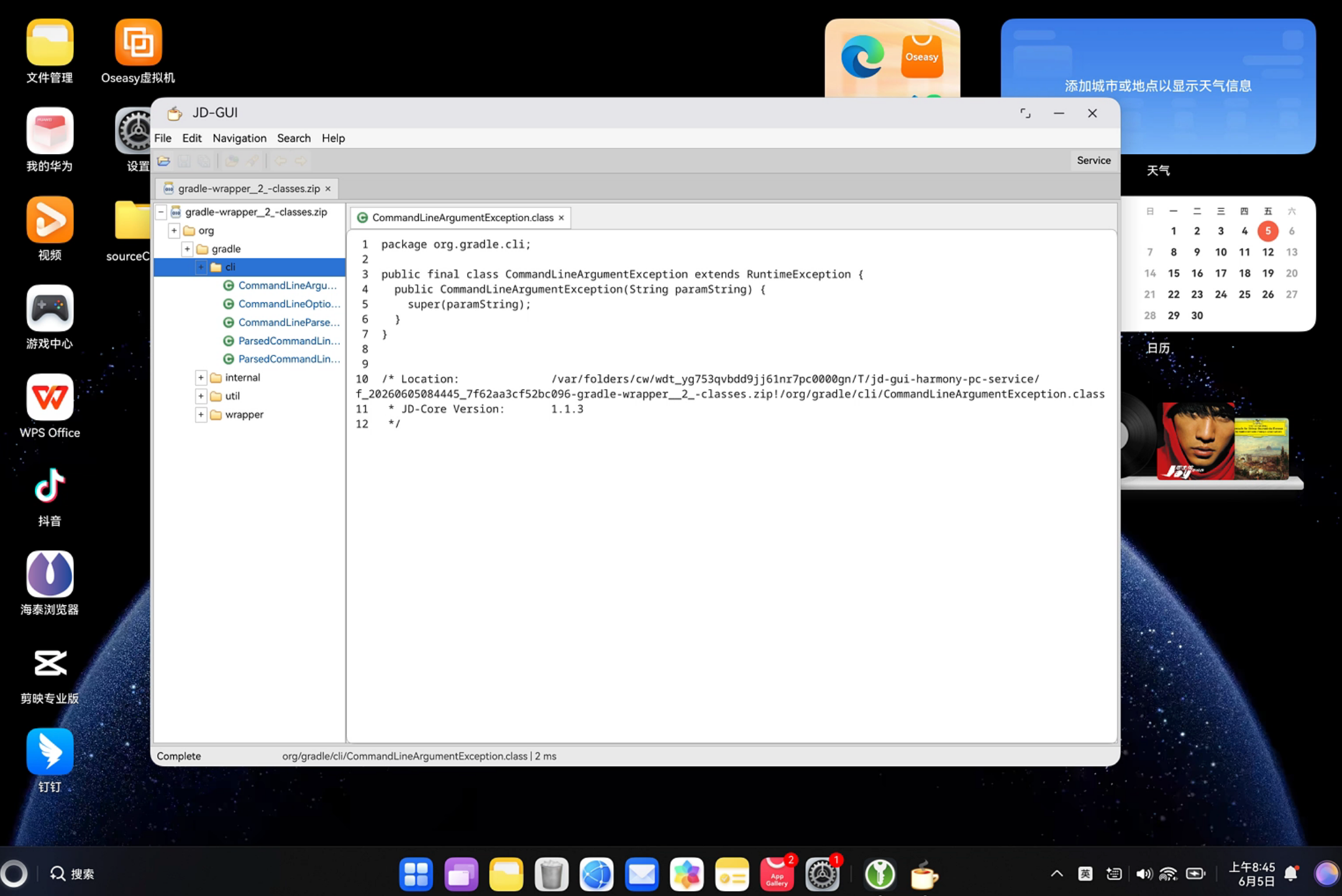Close the CommandLineArgumentException.class tab

(561, 217)
